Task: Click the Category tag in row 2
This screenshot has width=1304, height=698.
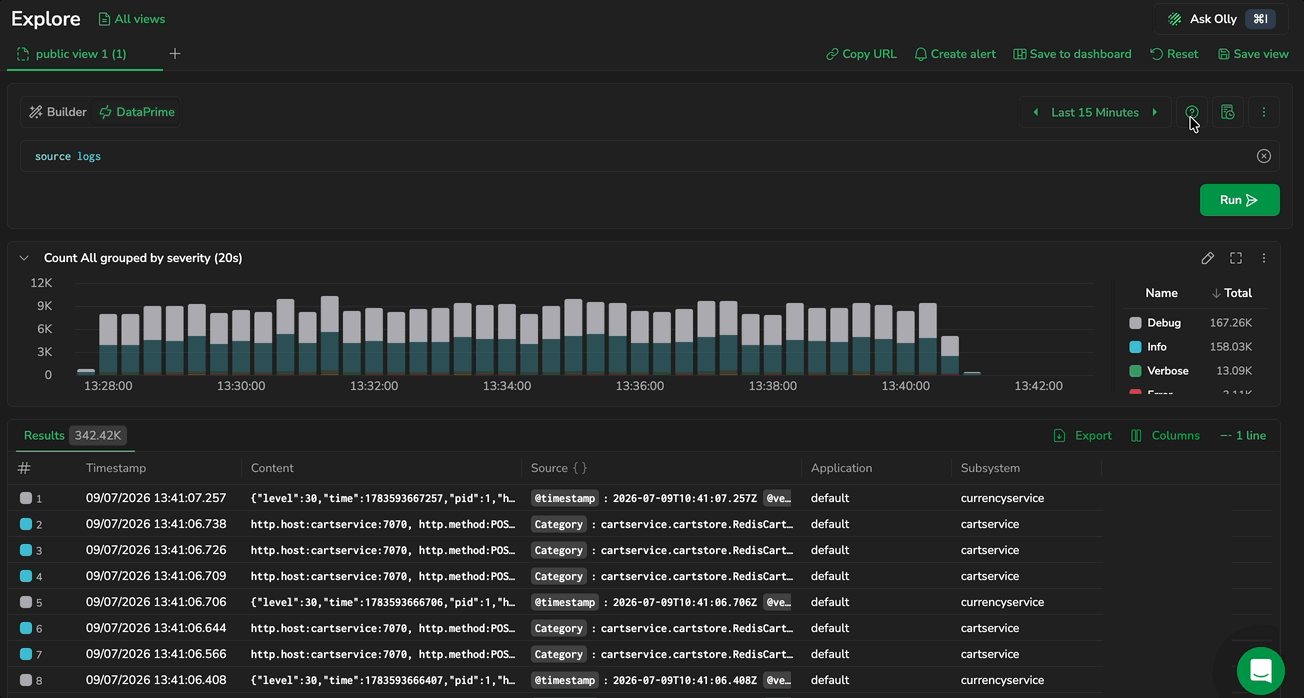Action: pyautogui.click(x=559, y=524)
